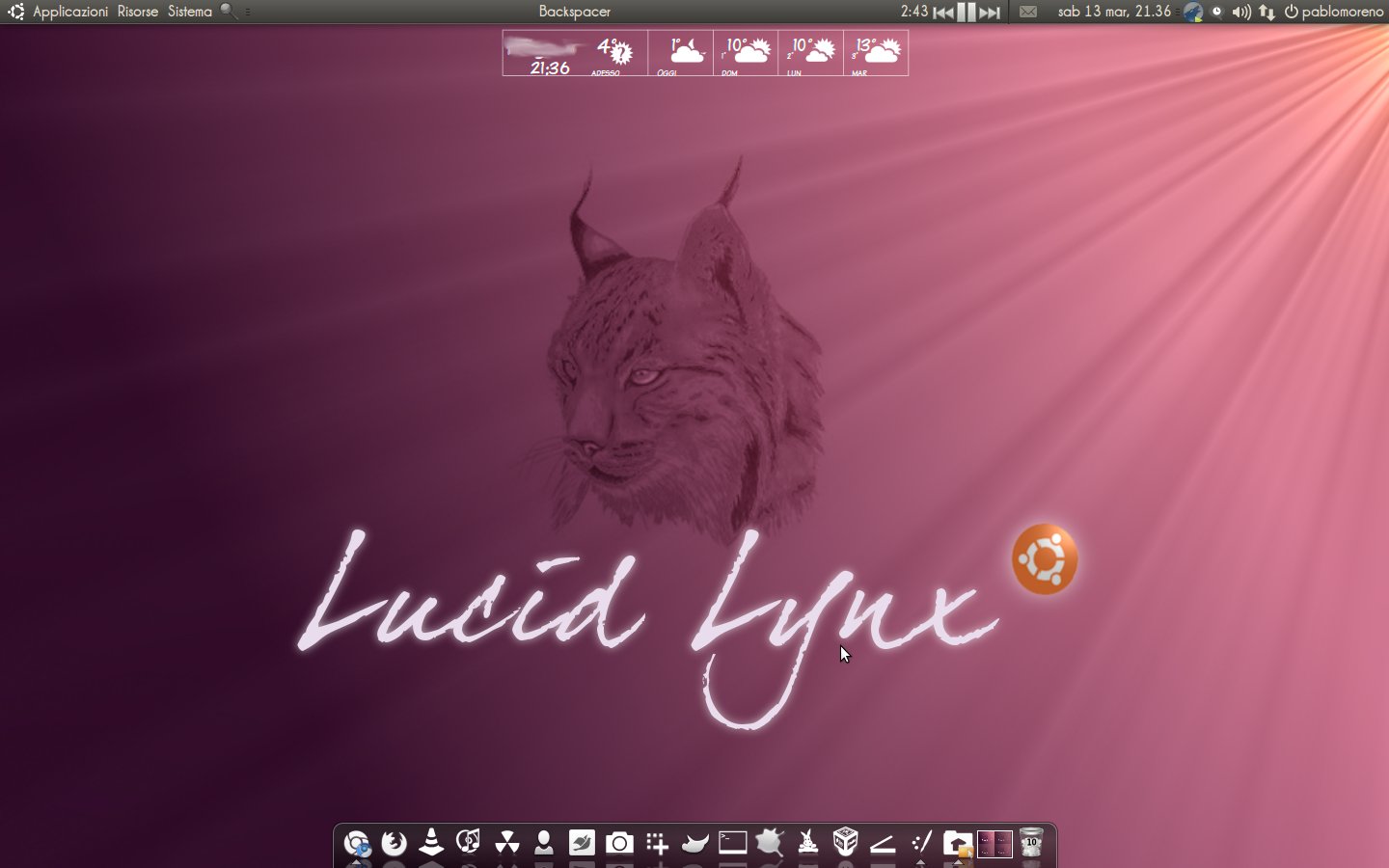
Task: Launch the music player note icon
Action: 469,842
